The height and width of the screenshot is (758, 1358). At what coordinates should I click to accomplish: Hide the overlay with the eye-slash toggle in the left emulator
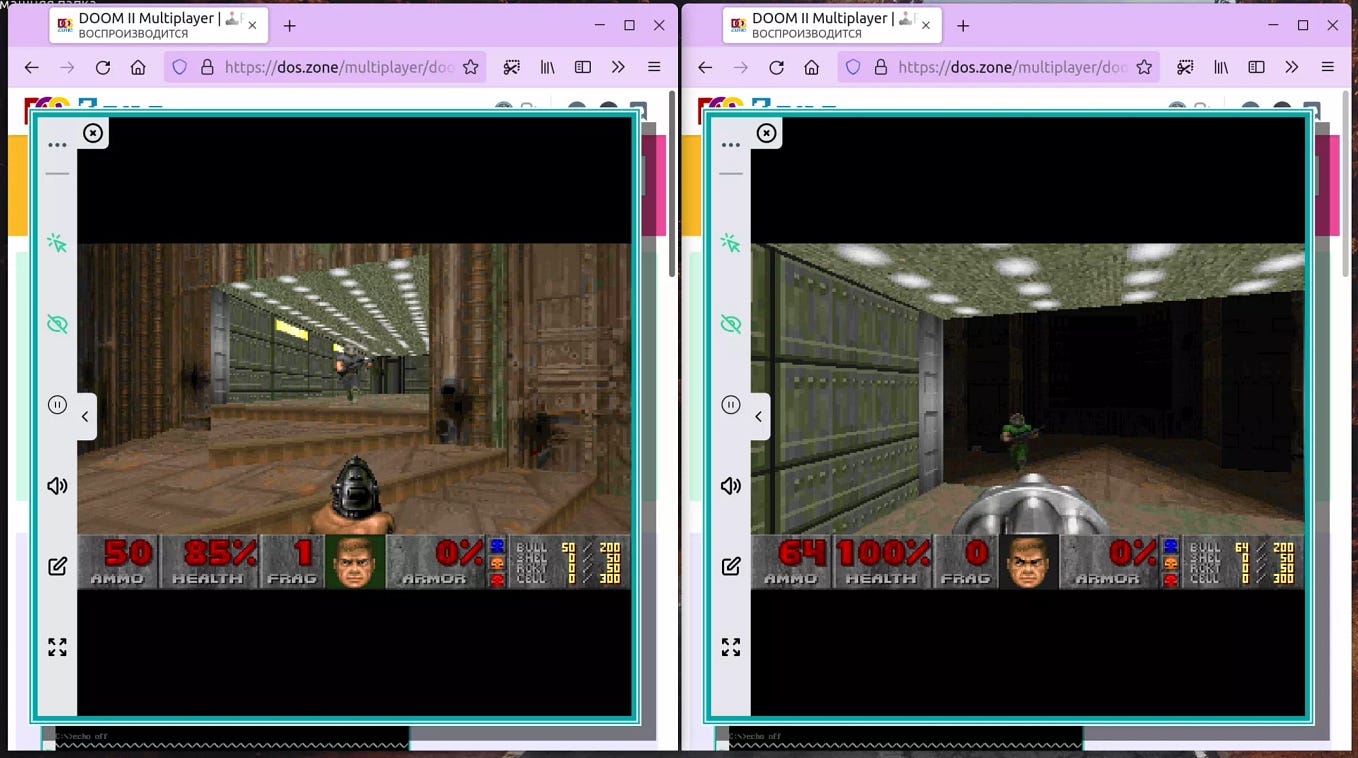(x=57, y=323)
